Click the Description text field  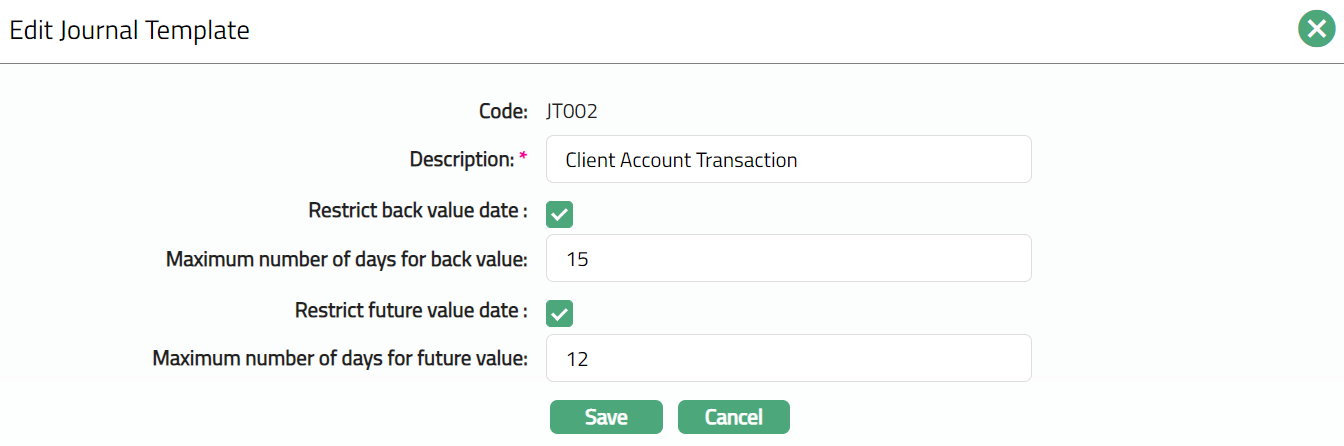click(x=788, y=160)
